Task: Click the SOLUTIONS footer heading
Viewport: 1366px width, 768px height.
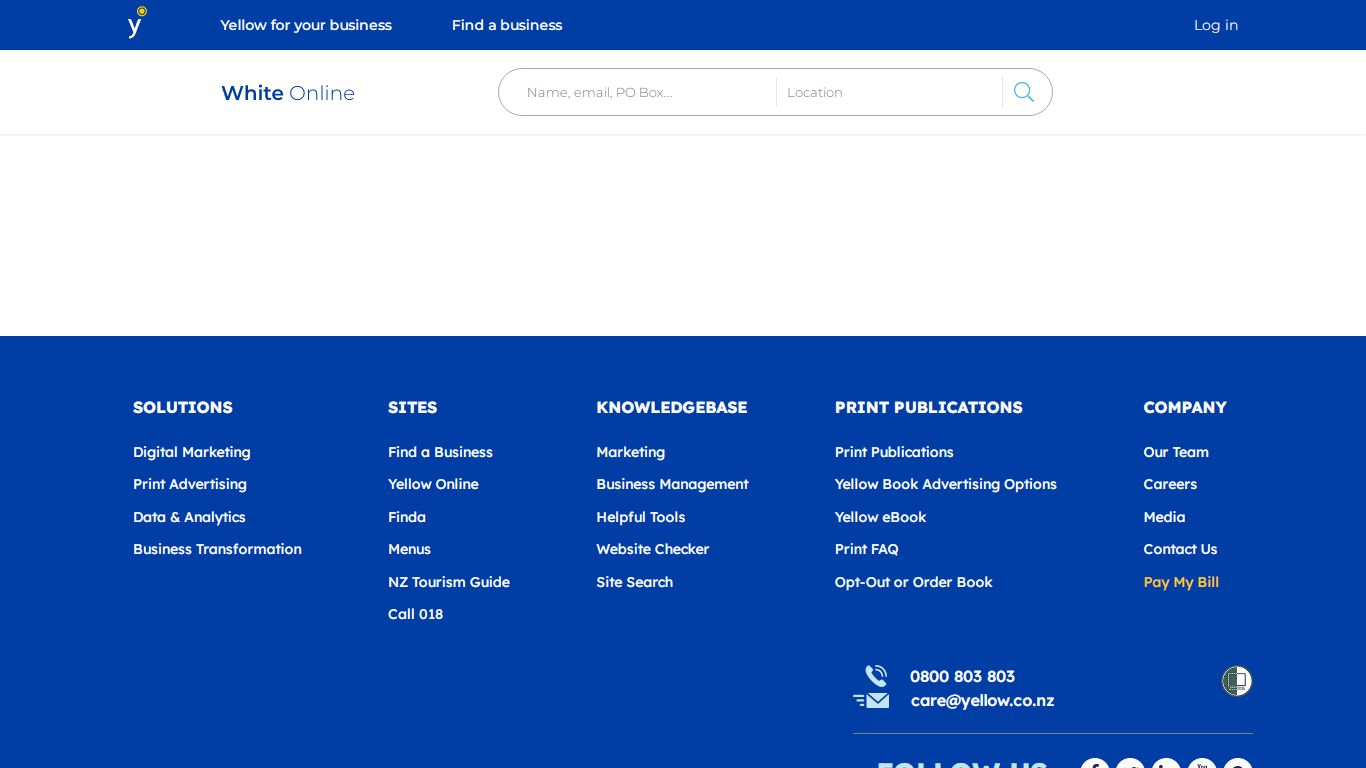Action: (x=183, y=407)
